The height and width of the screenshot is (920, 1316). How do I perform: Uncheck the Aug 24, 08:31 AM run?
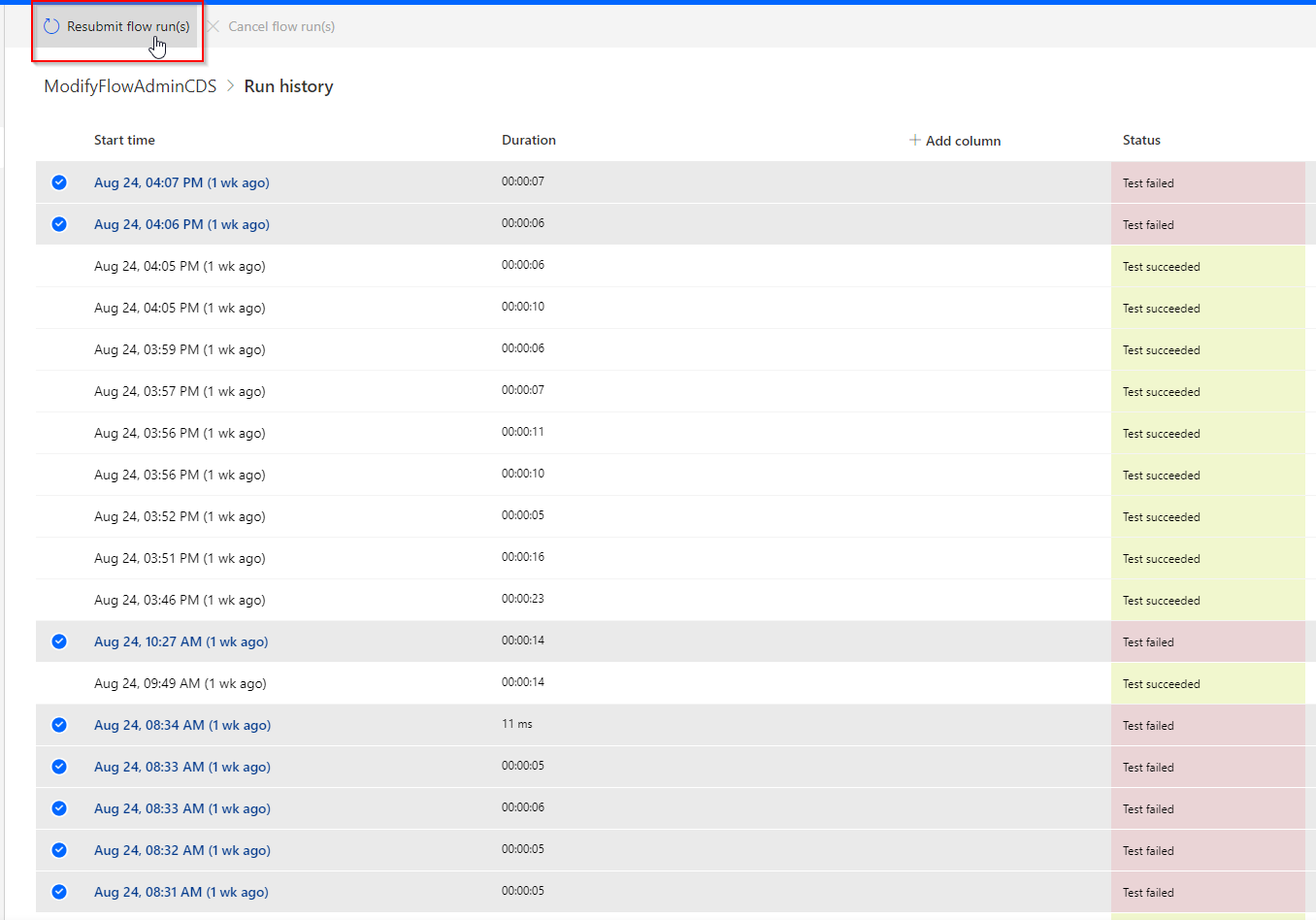[59, 892]
